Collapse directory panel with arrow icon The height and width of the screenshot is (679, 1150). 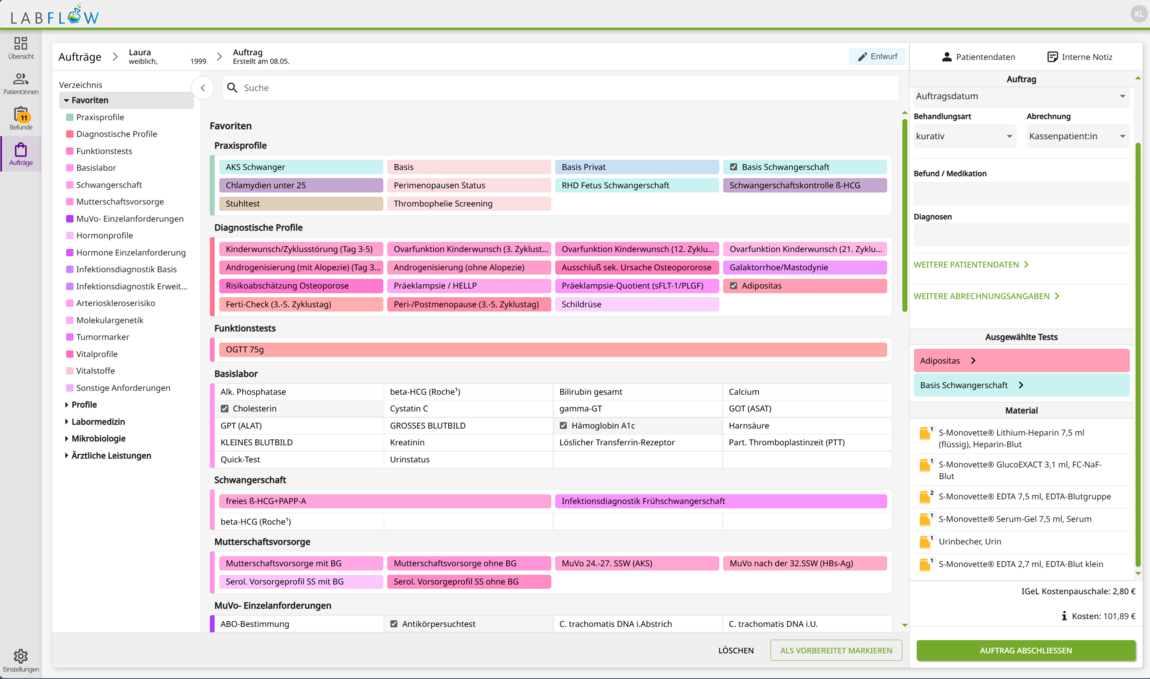pyautogui.click(x=203, y=88)
